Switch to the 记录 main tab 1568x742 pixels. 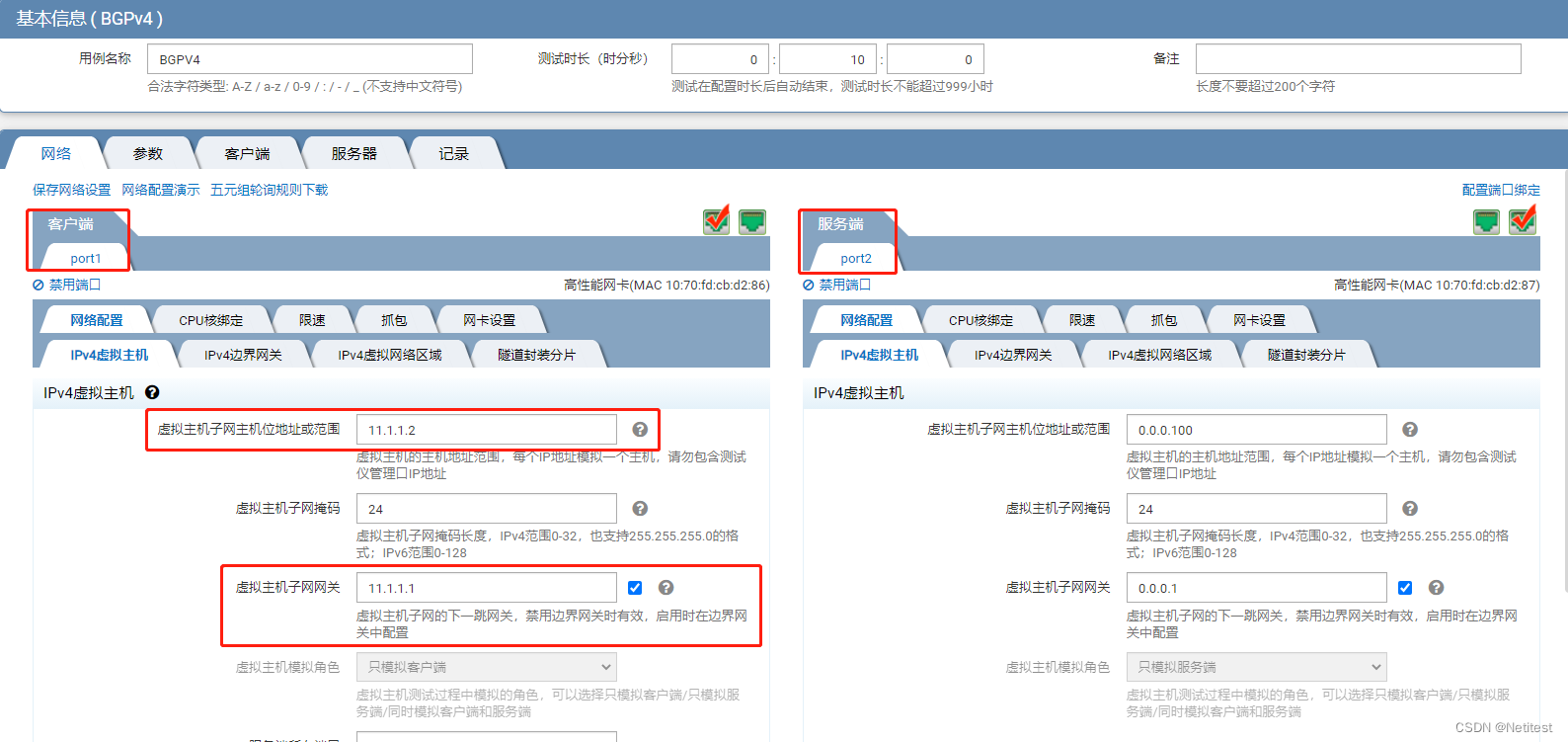click(454, 153)
